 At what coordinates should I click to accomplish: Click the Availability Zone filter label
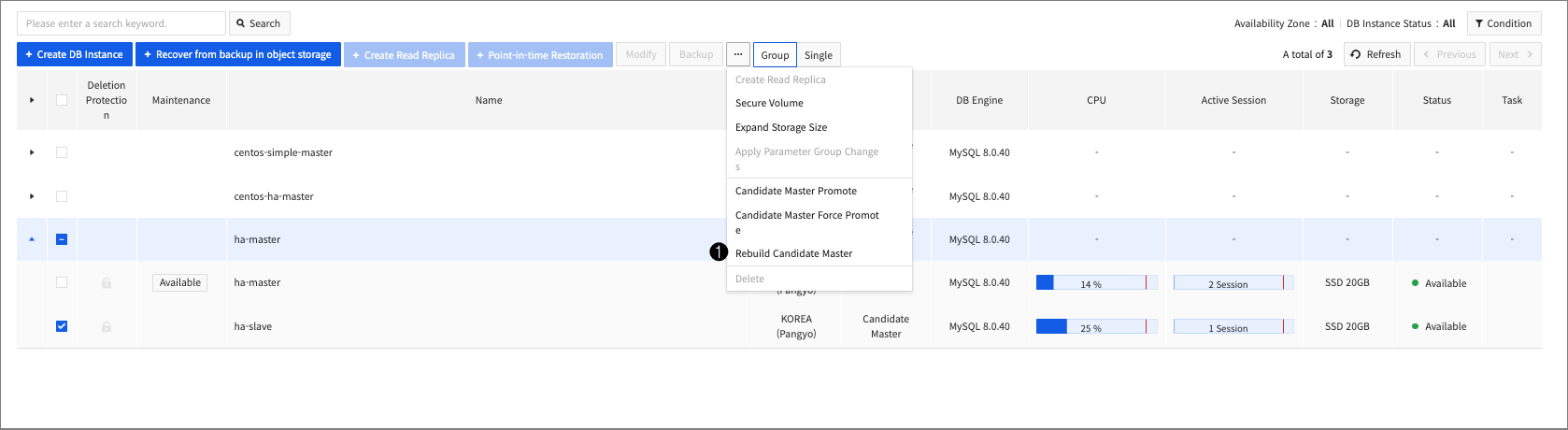(1272, 23)
